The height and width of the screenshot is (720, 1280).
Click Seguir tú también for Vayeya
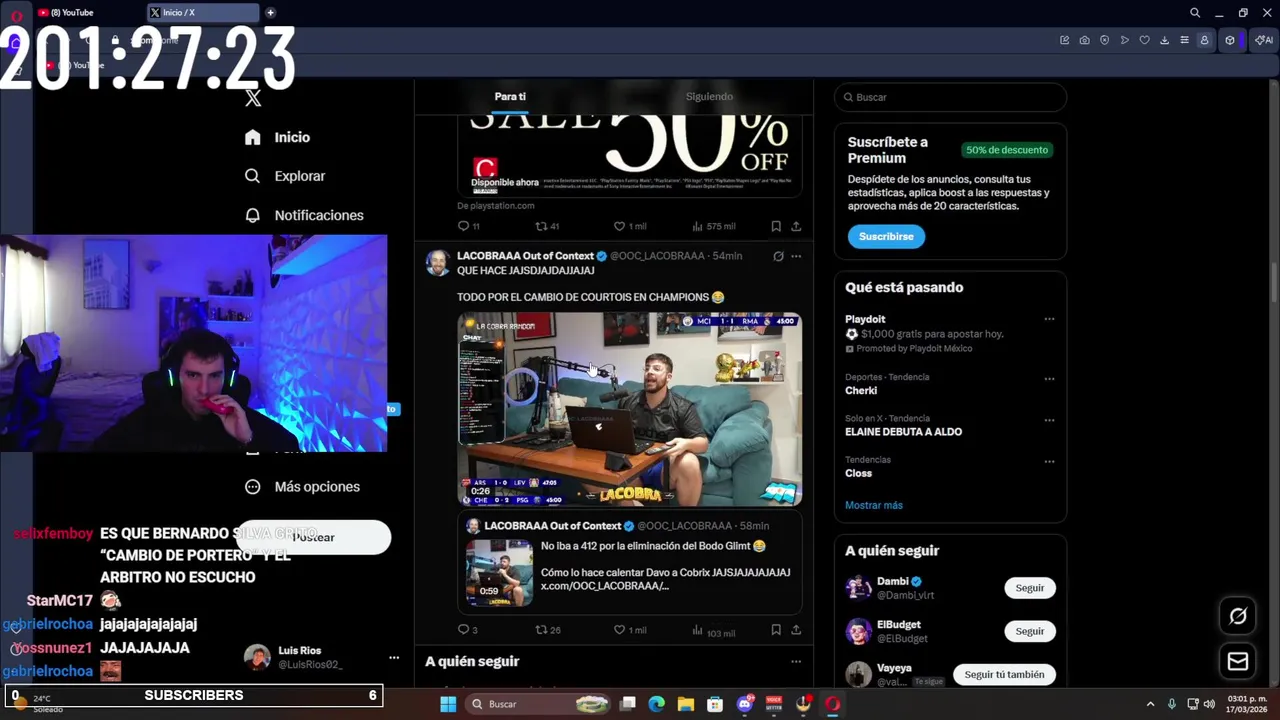pyautogui.click(x=1004, y=674)
